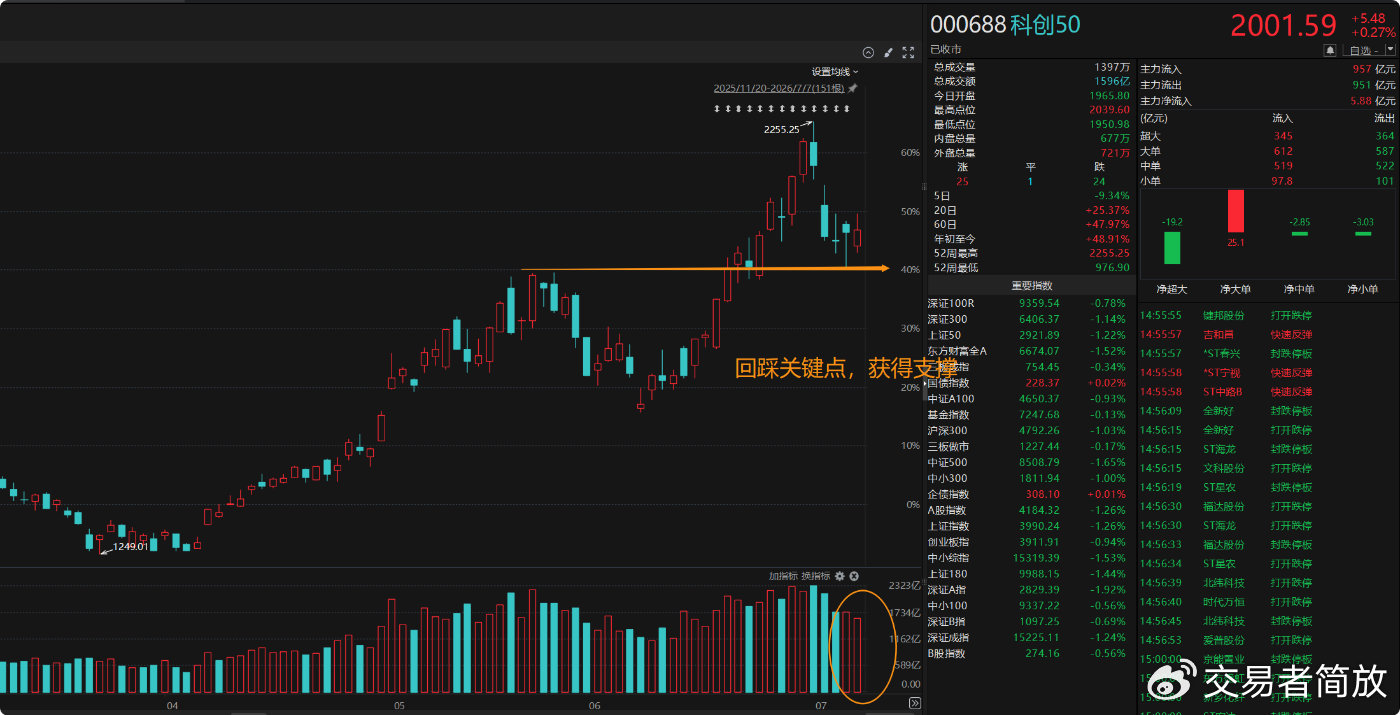
Task: Click the 年初至今 performance row
Action: (1030, 239)
